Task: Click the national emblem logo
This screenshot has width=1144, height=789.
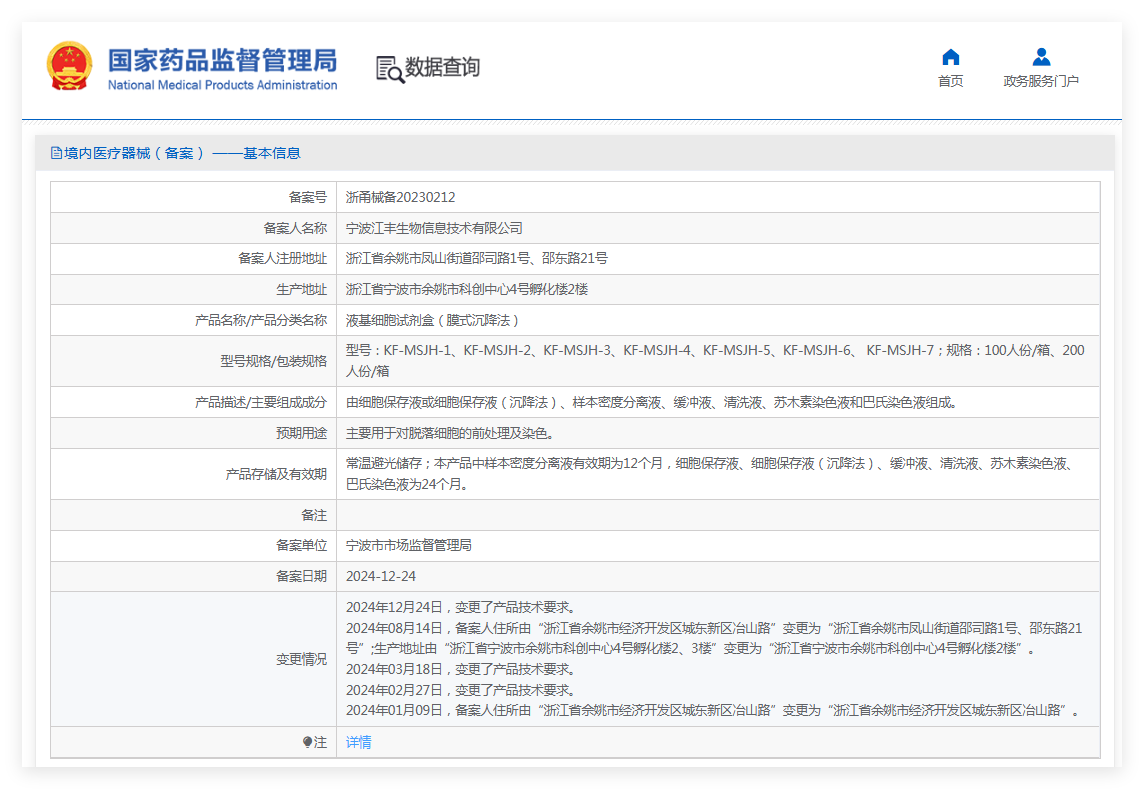Action: (69, 66)
